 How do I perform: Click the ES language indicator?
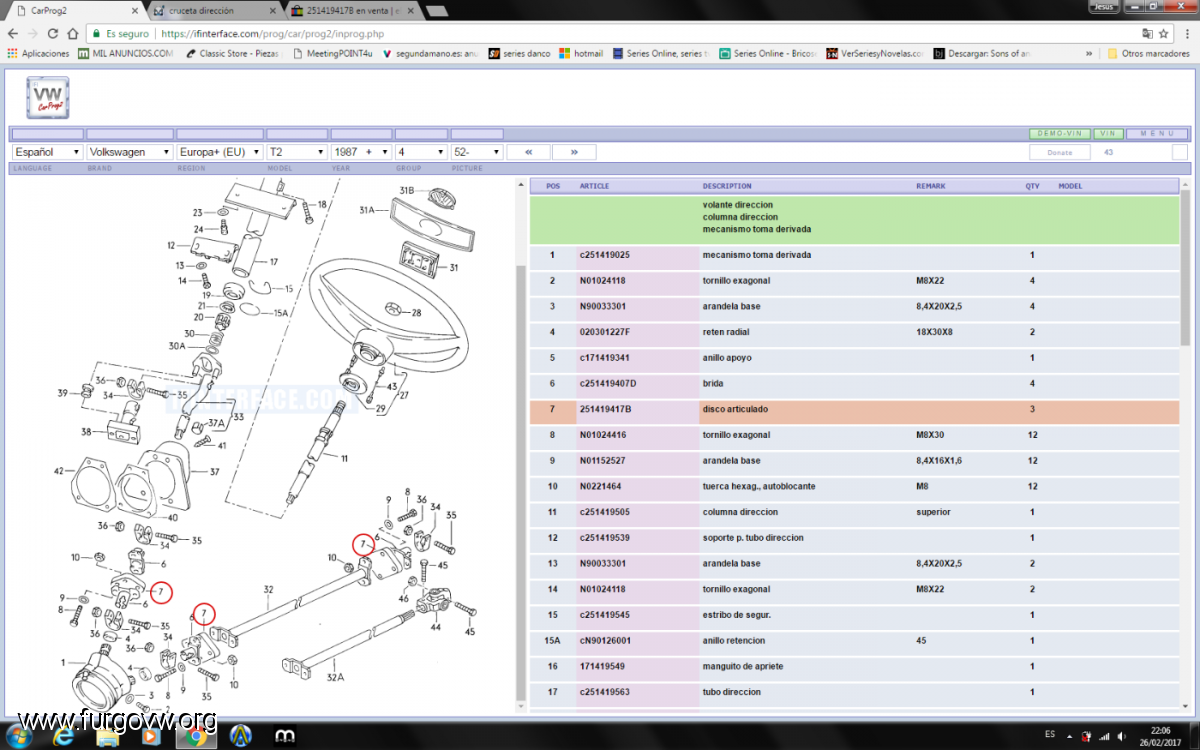[1050, 734]
